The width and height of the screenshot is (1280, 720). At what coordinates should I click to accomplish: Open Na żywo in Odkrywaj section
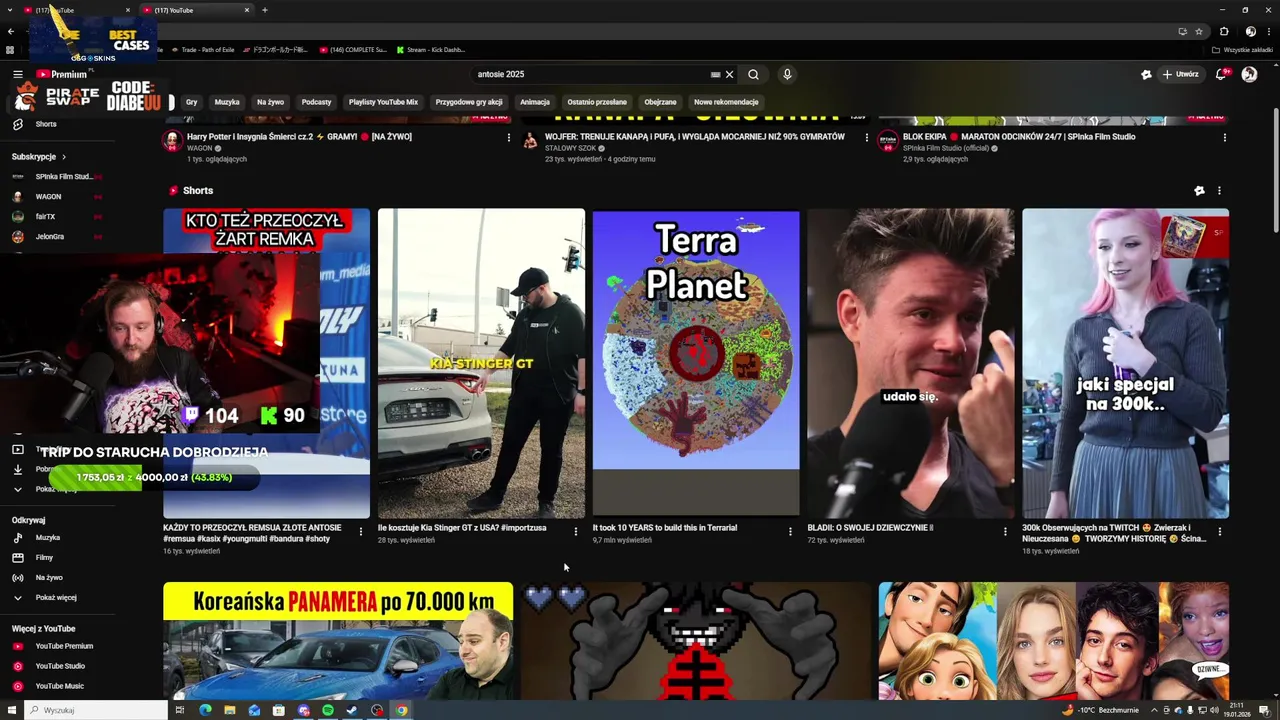[x=49, y=578]
